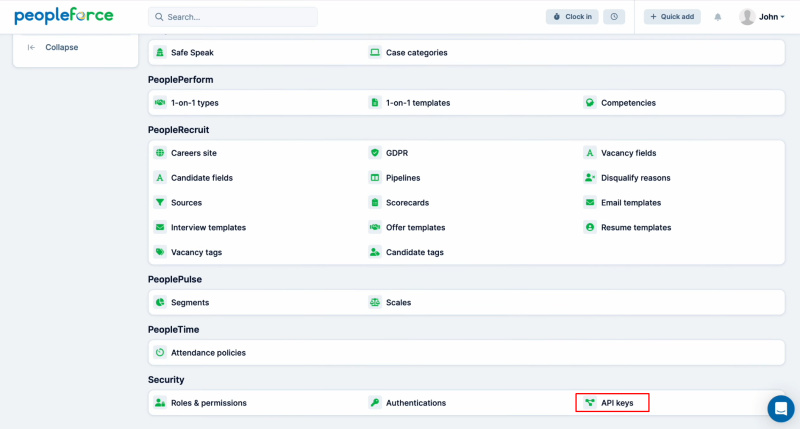Click the Disqualify reasons person icon
The width and height of the screenshot is (800, 429).
590,178
